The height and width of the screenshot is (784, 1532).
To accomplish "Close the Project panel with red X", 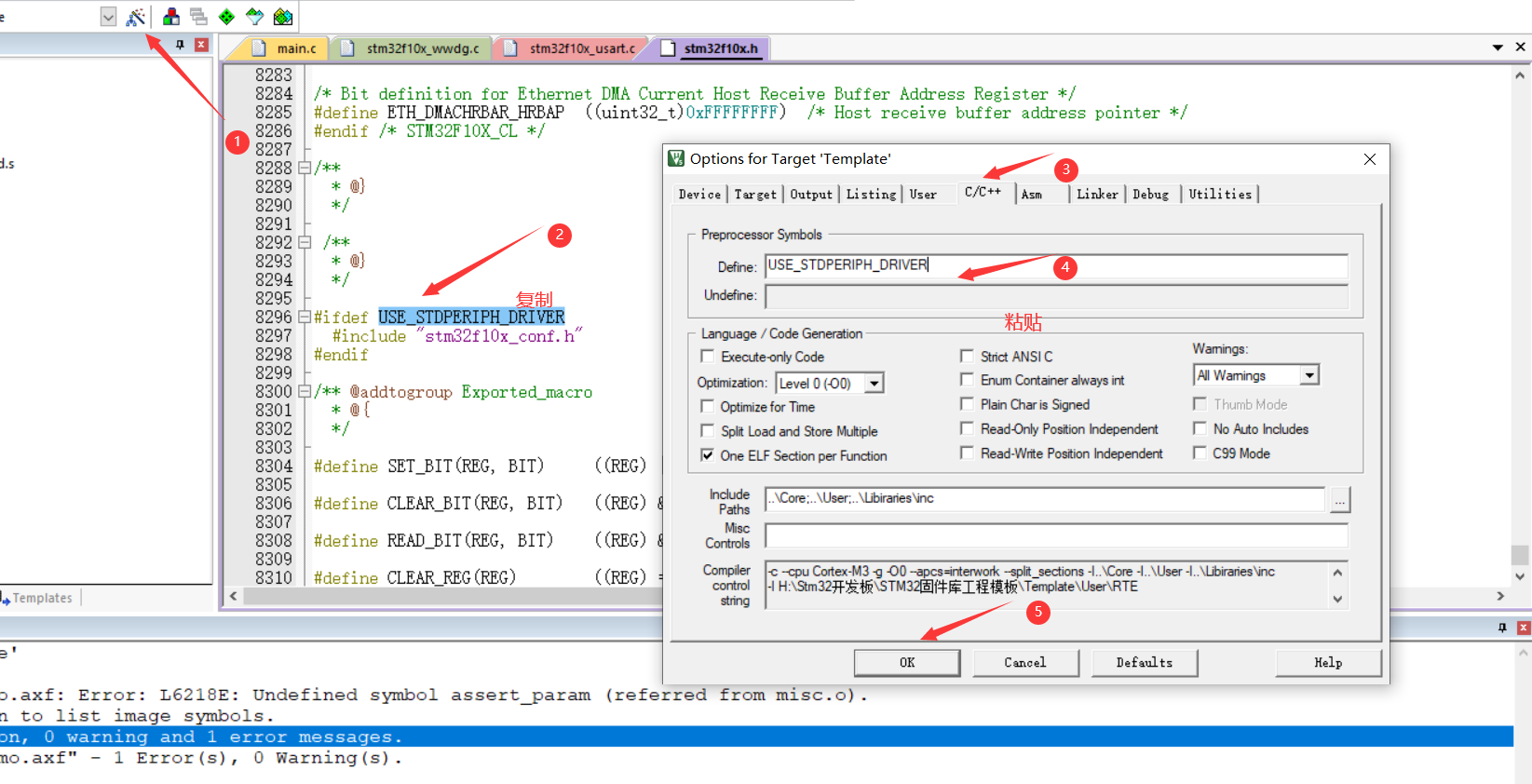I will pyautogui.click(x=201, y=45).
